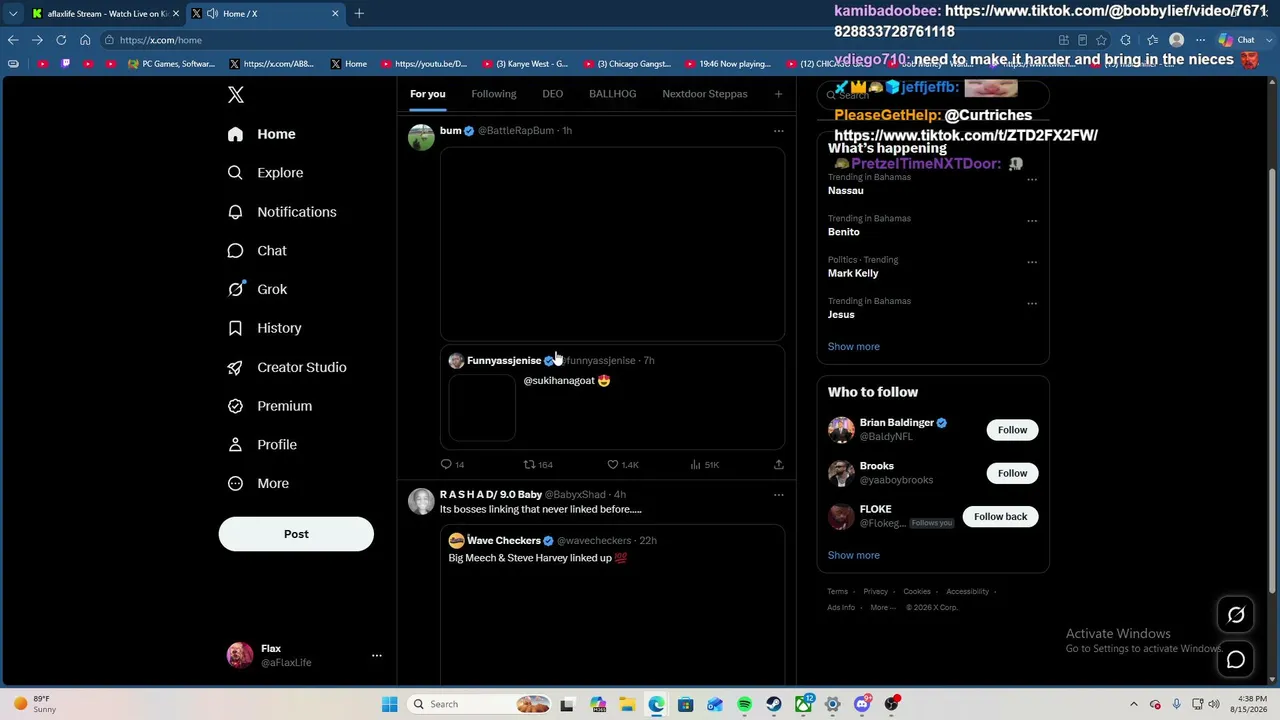Click the @wavecheckers handle
This screenshot has height=720, width=1280.
pyautogui.click(x=594, y=541)
